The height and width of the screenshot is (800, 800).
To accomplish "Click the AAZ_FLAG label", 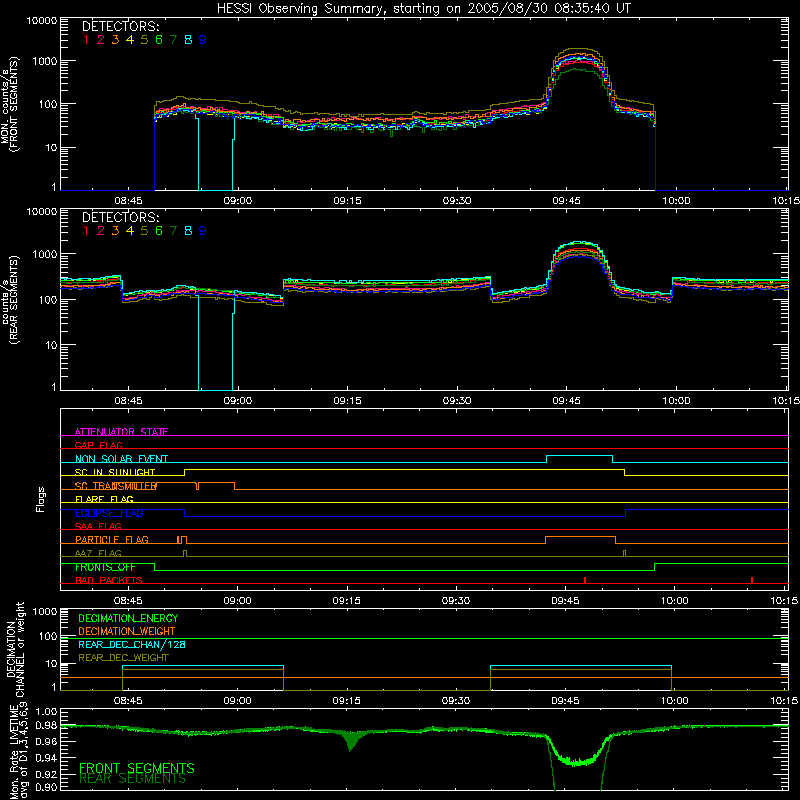I will tap(98, 553).
